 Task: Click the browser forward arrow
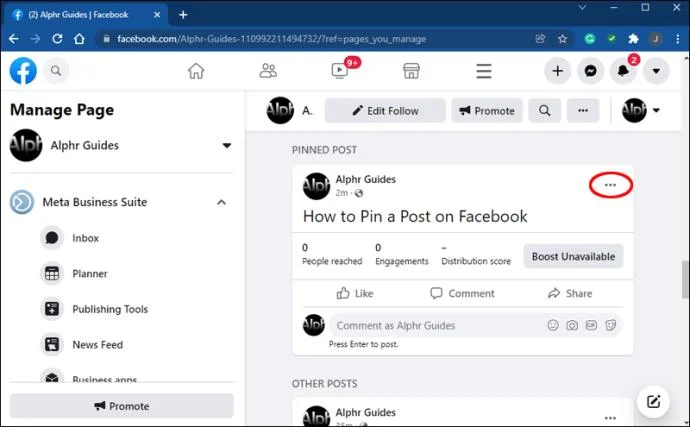tap(35, 39)
